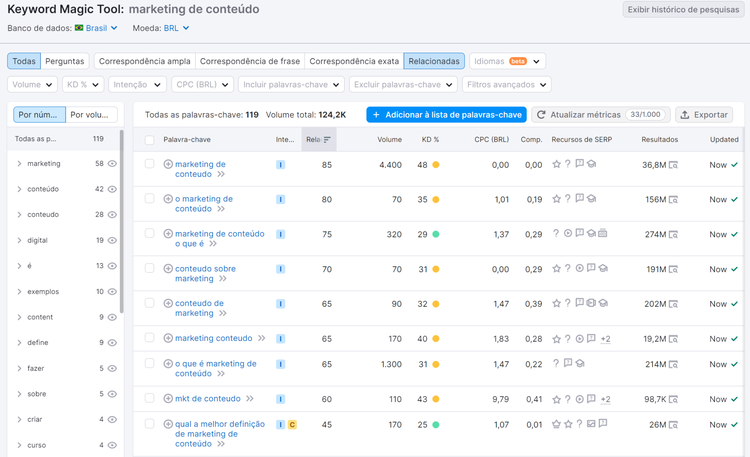Click double-arrow icon after 'conteudo sobre marketing'
Screen dimensions: 750x457
(x=222, y=279)
